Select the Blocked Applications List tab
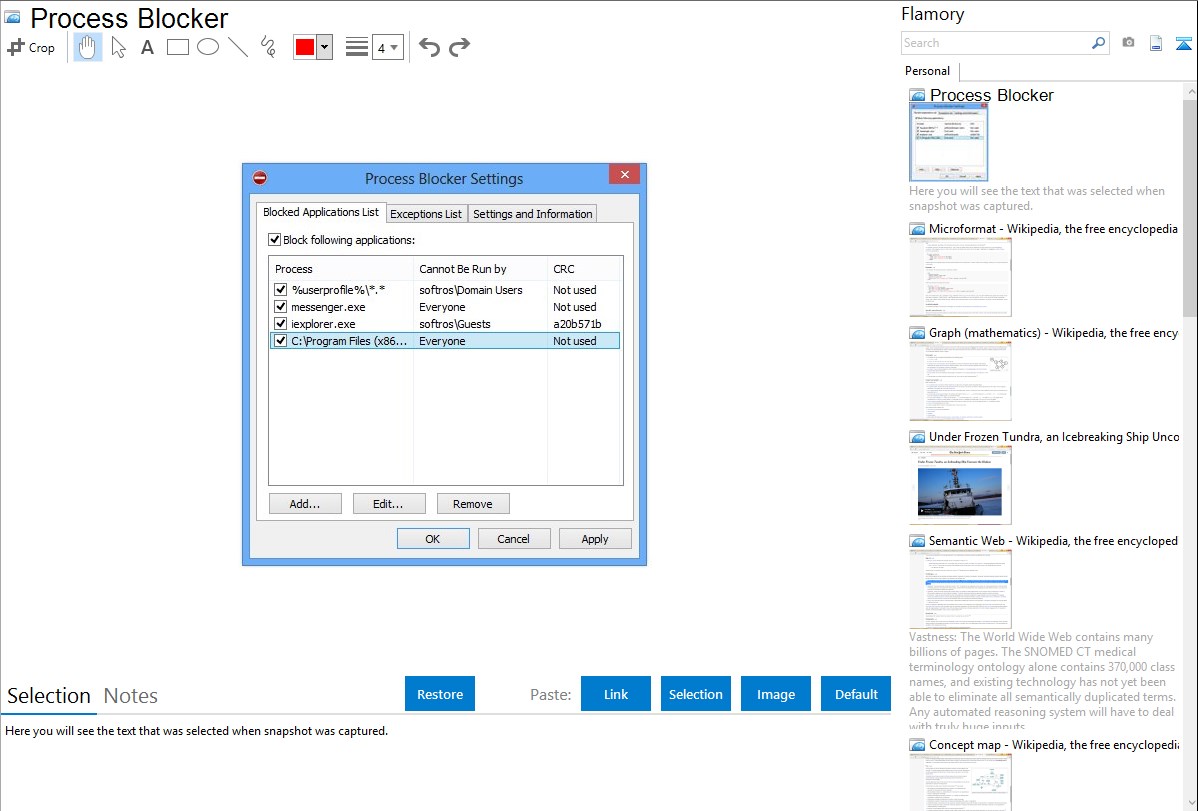Viewport: 1198px width, 811px height. pos(321,212)
